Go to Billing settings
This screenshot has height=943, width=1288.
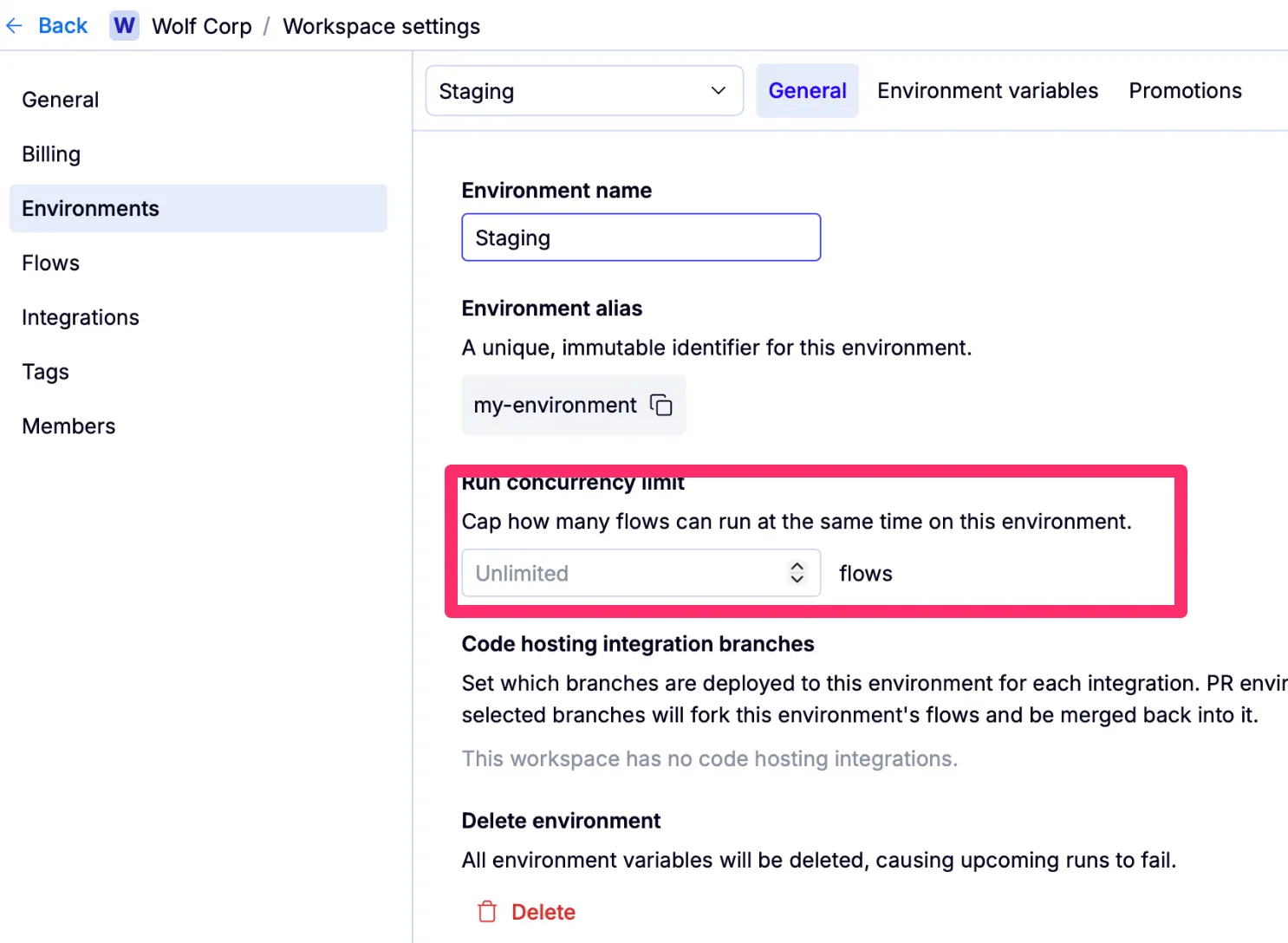[x=51, y=154]
